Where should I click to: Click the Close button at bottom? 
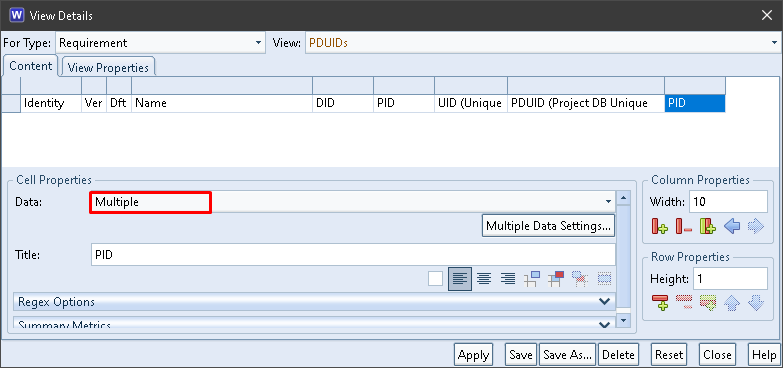pos(717,355)
